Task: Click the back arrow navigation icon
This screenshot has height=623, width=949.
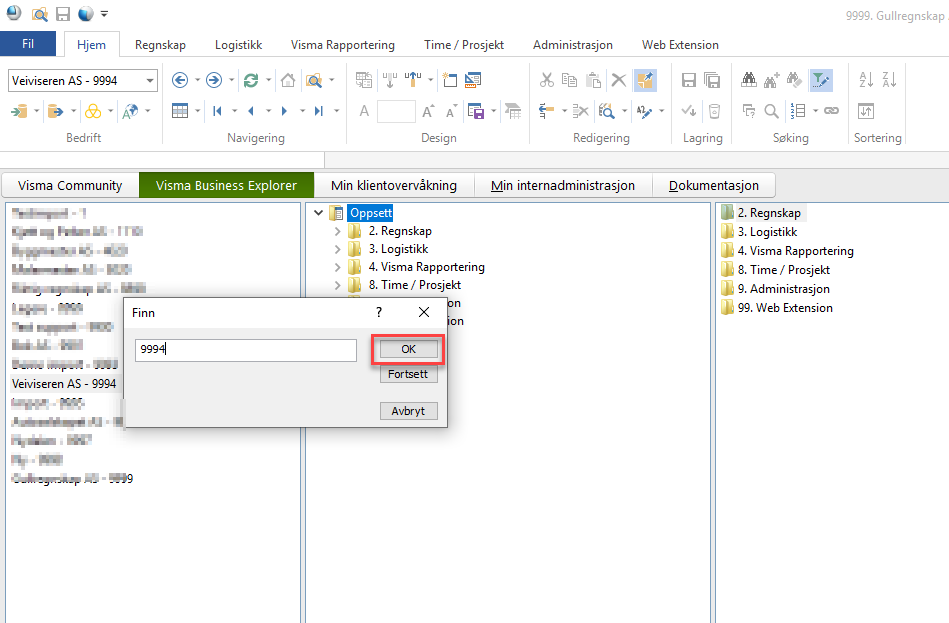Action: point(180,80)
